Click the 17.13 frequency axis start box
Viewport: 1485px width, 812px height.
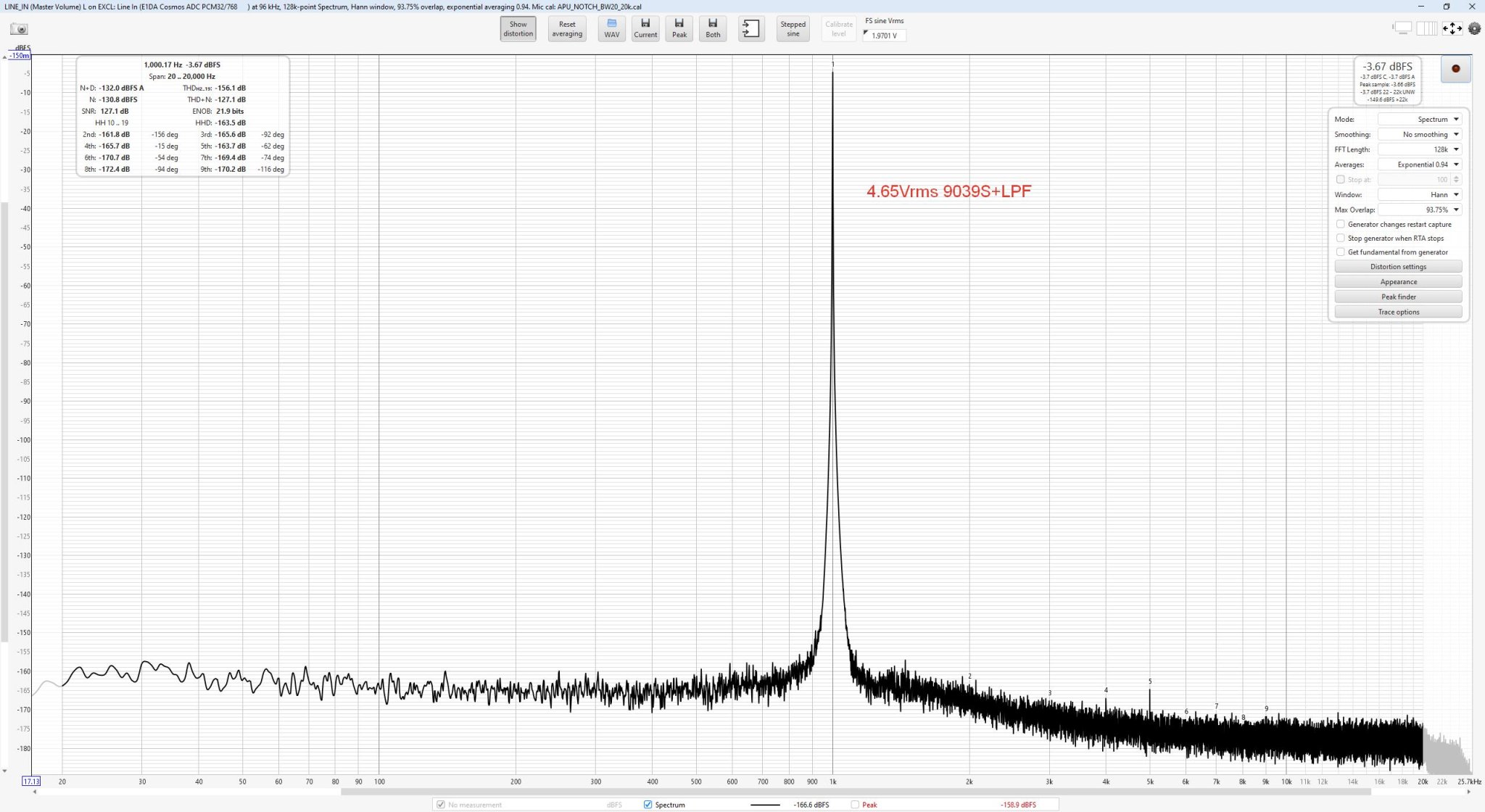click(x=31, y=782)
